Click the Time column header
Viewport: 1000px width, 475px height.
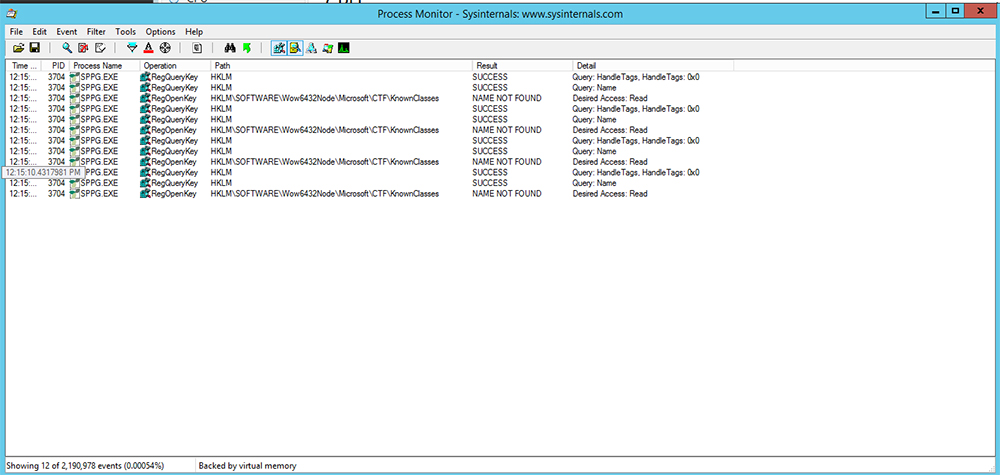[x=24, y=66]
